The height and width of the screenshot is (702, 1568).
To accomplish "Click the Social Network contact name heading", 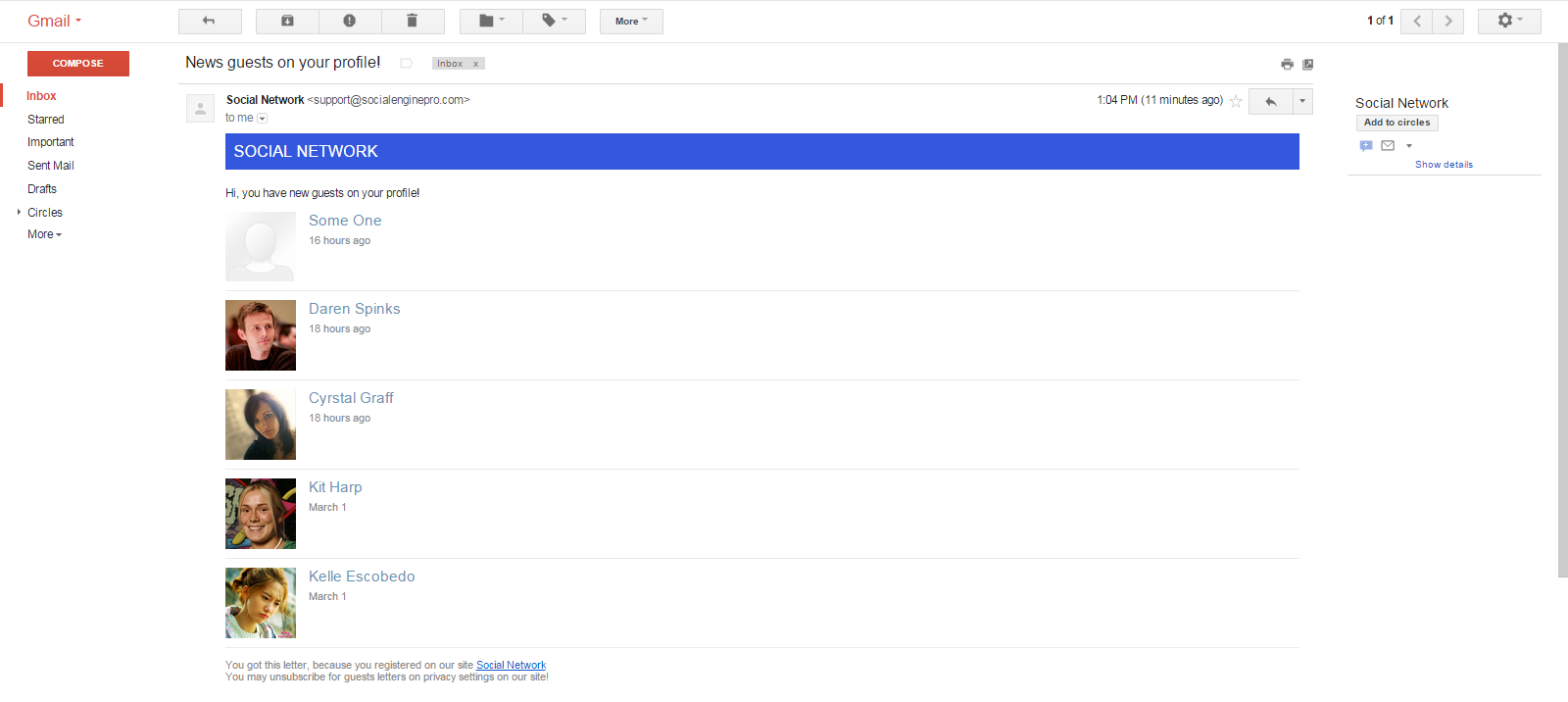I will click(x=1401, y=103).
